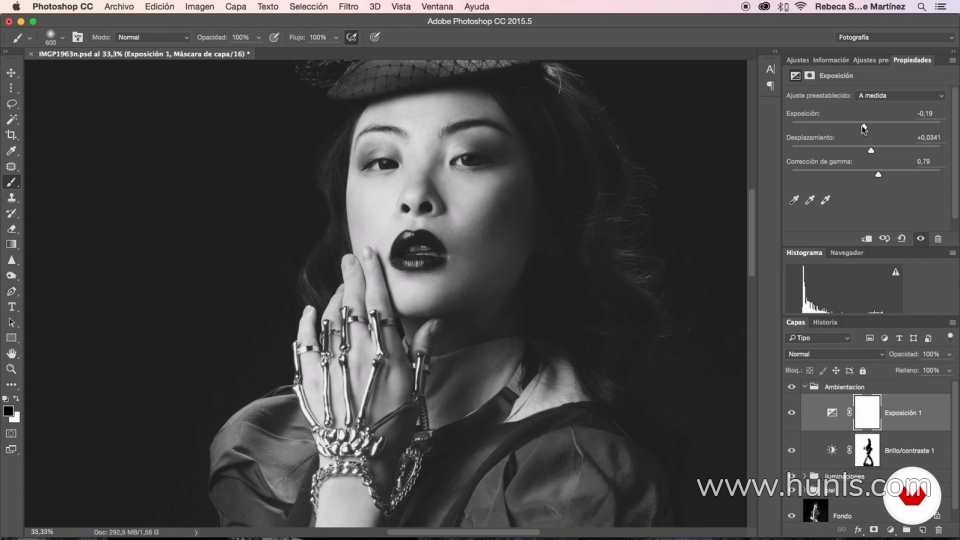Select the Clone Stamp tool
Screen dimensions: 960x540
coord(11,197)
